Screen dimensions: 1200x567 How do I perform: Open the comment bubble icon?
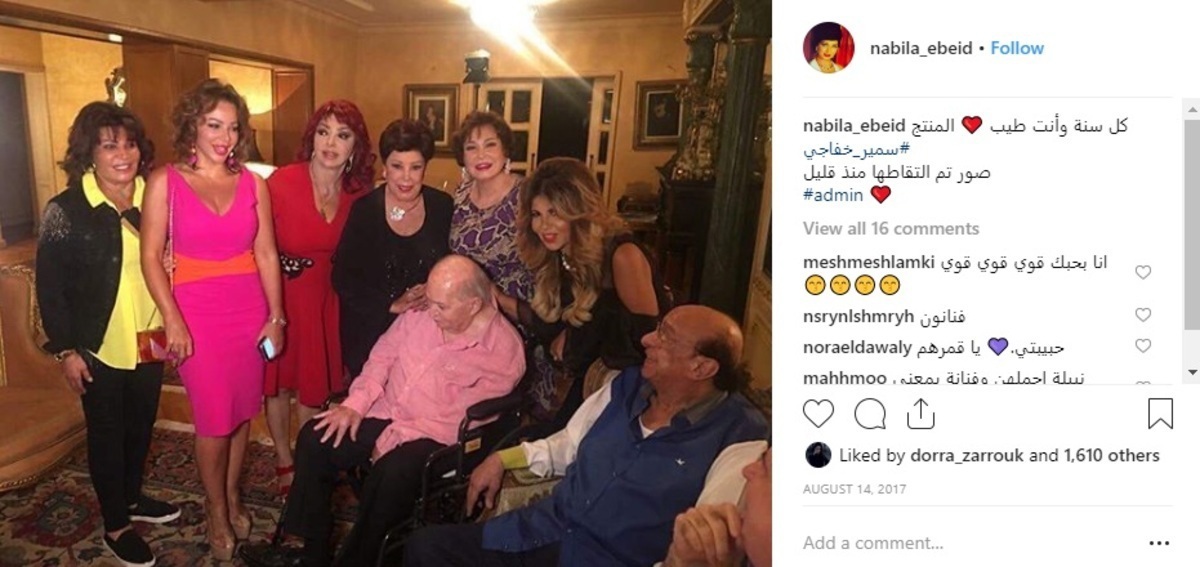[x=870, y=413]
